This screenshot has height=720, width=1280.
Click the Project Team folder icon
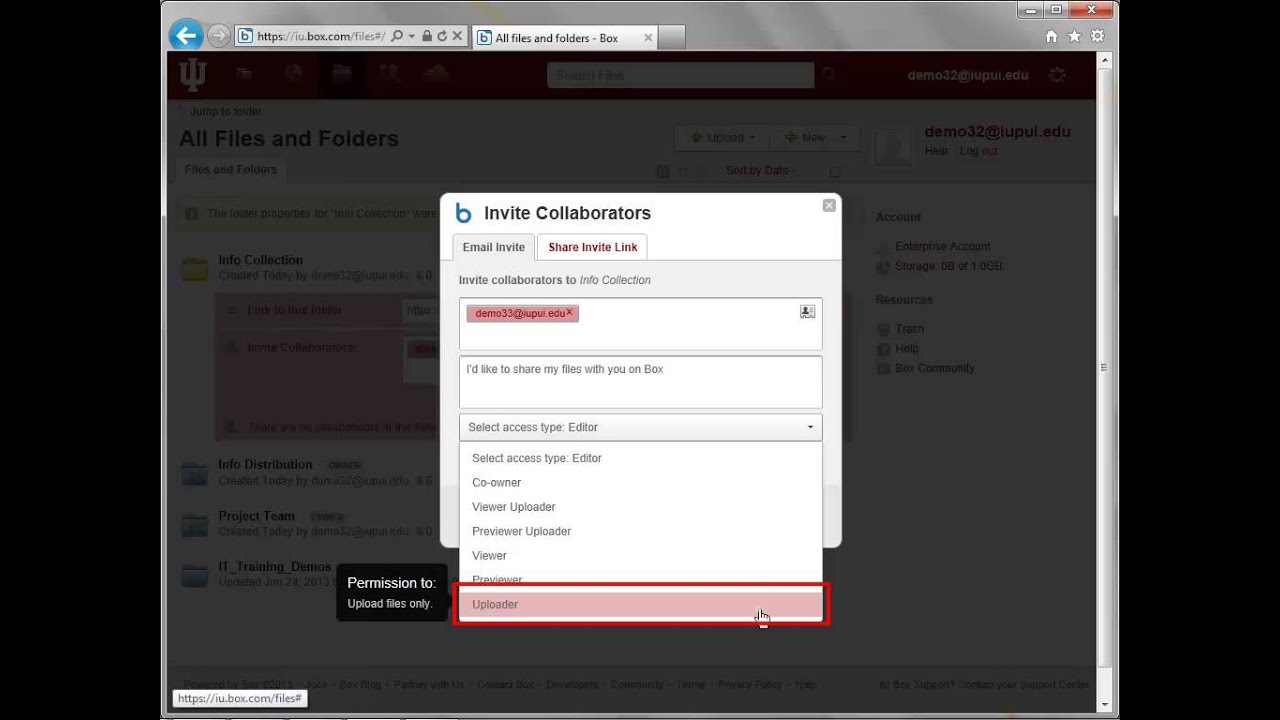coord(195,524)
